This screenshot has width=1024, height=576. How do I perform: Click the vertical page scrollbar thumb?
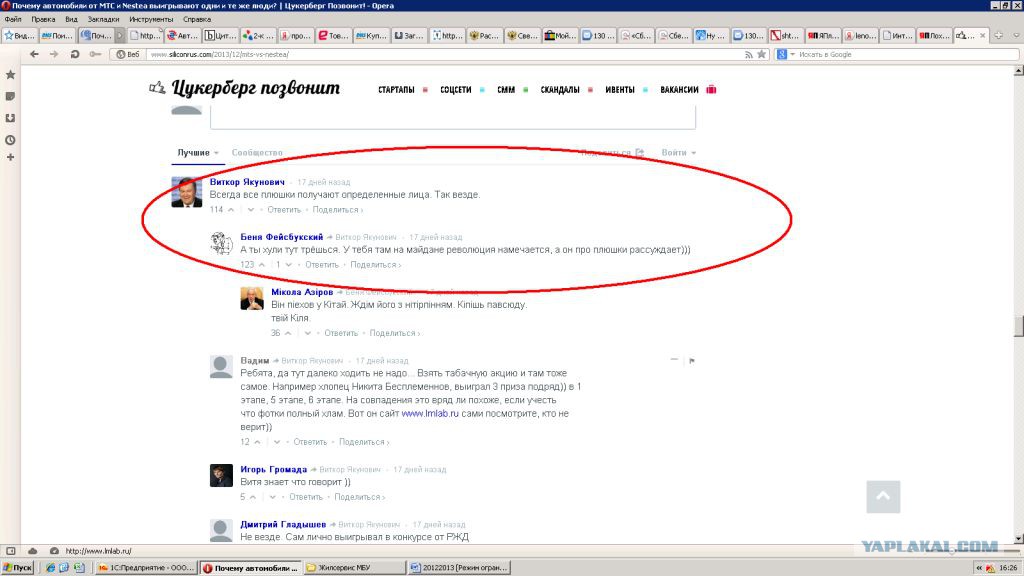click(x=1018, y=326)
